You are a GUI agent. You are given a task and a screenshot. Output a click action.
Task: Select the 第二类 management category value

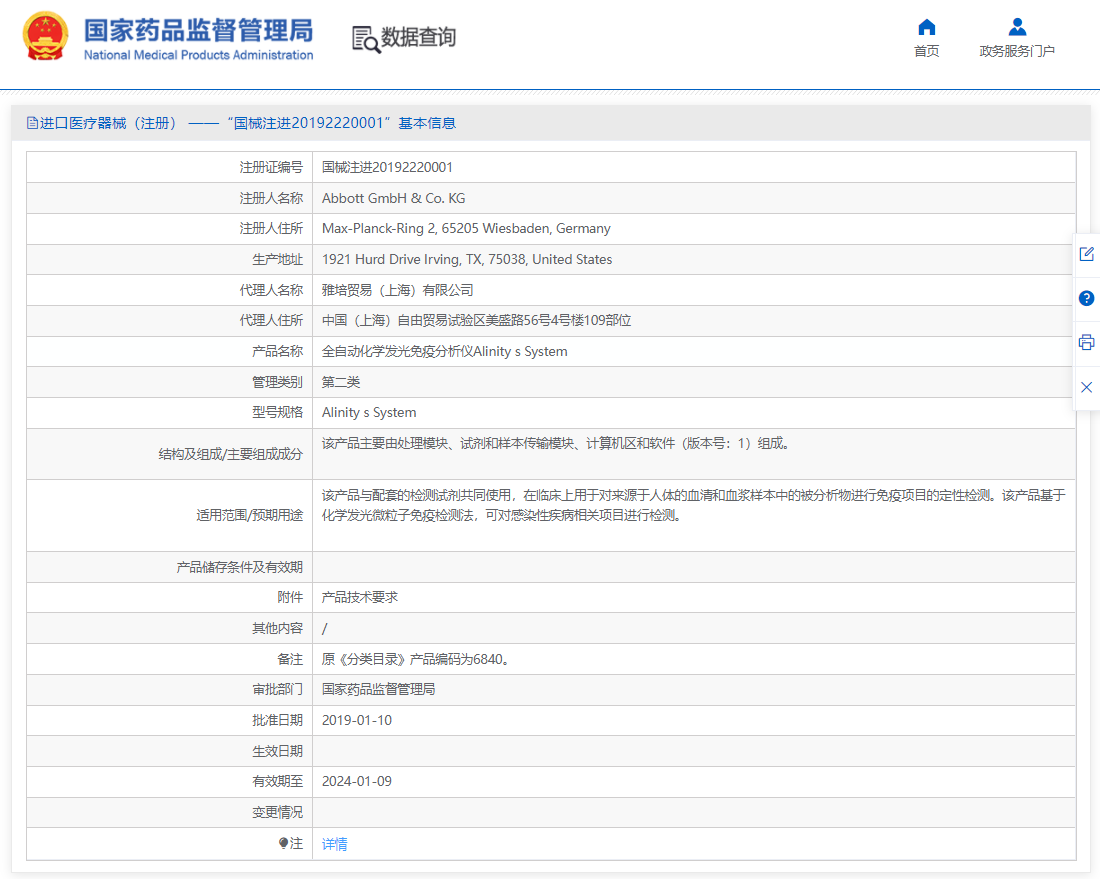[x=341, y=382]
